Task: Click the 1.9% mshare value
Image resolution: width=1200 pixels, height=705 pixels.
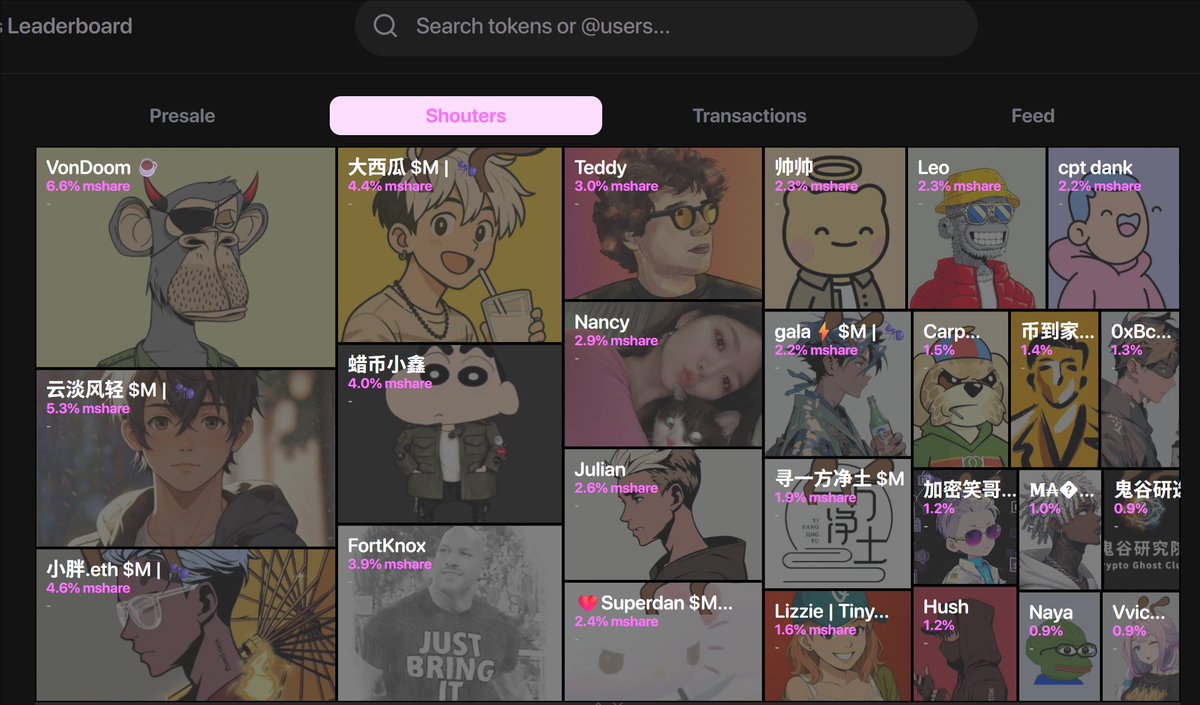Action: coord(816,497)
